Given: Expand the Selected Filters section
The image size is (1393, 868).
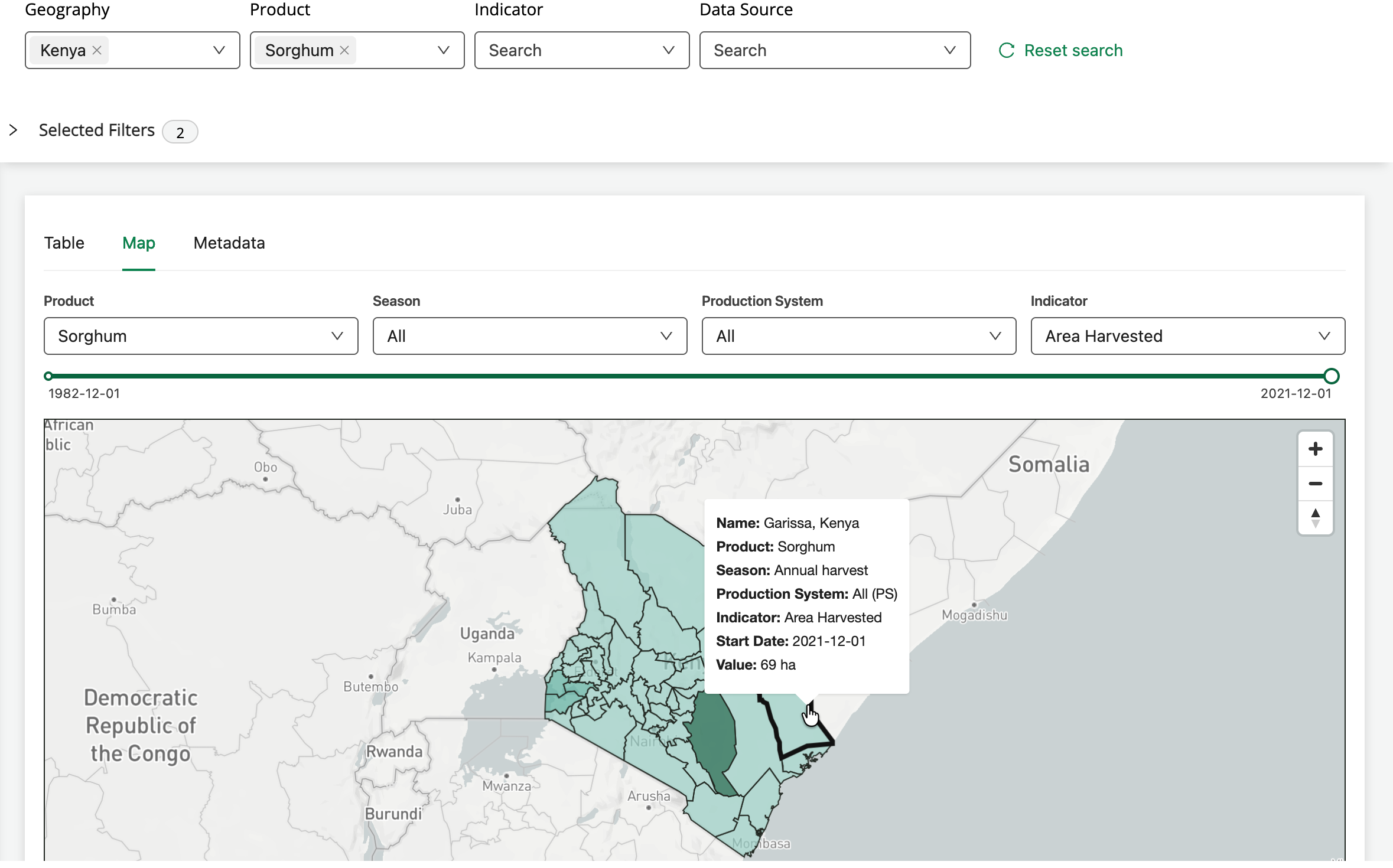Looking at the screenshot, I should pos(13,130).
